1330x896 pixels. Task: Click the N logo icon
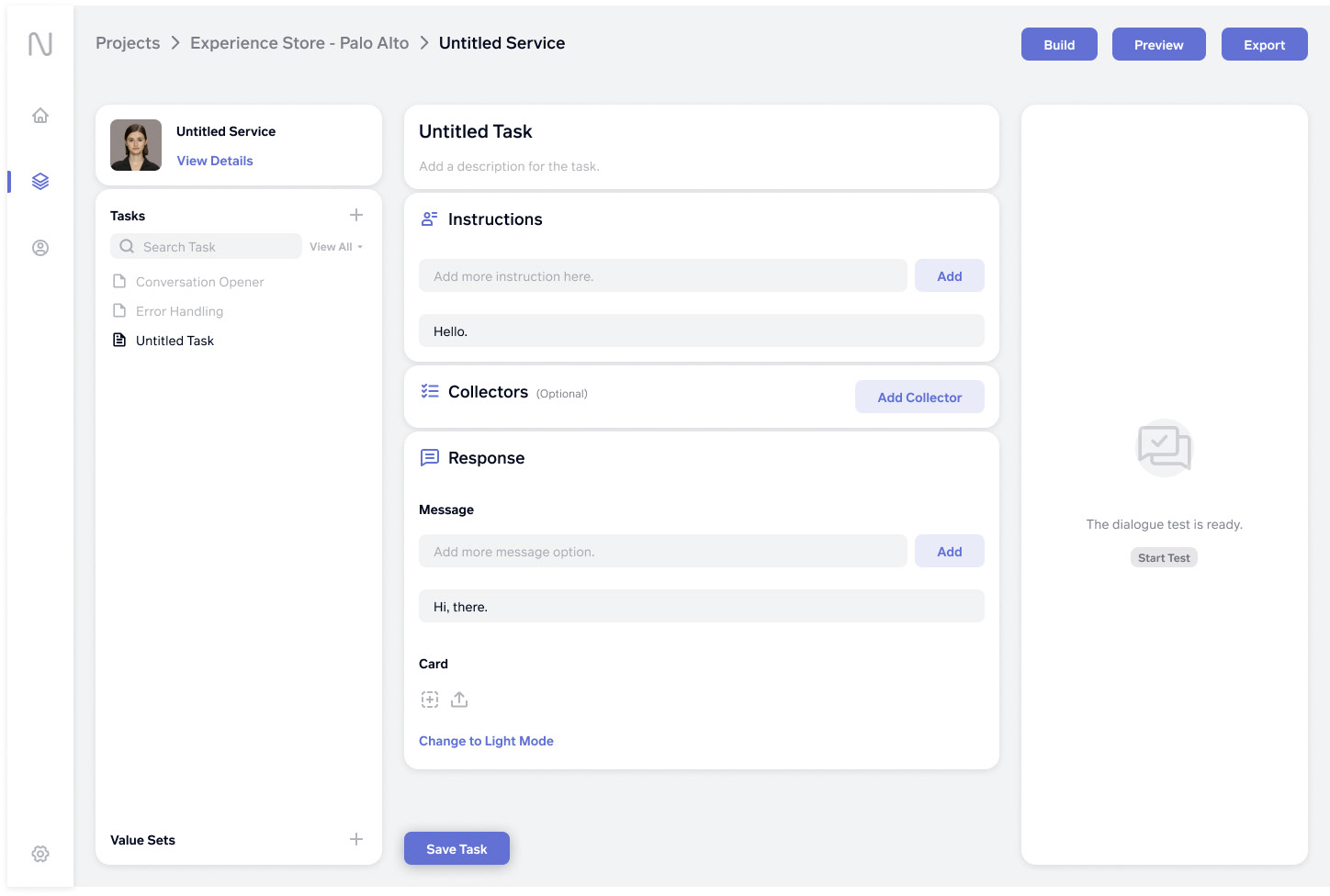click(40, 44)
